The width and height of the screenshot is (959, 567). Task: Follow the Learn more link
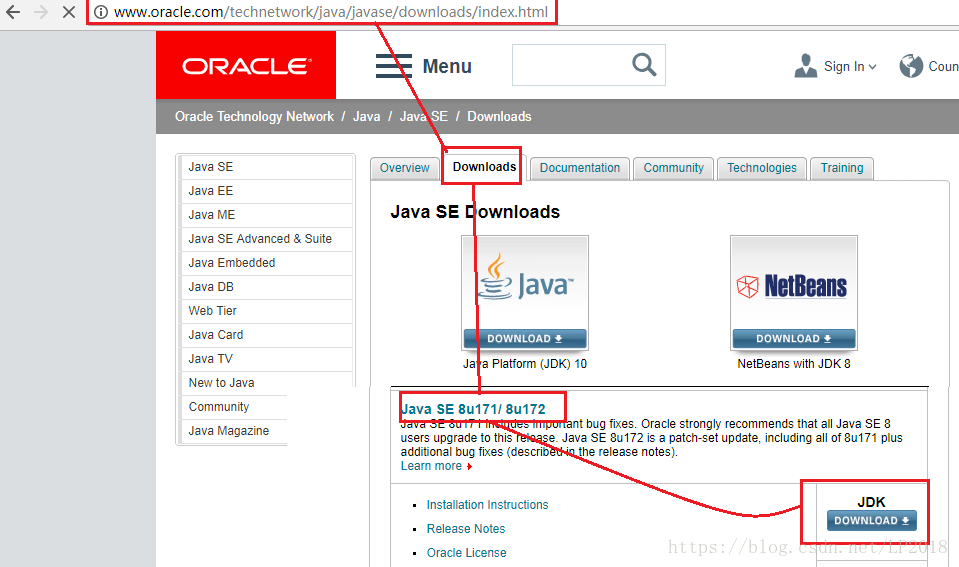[x=431, y=466]
